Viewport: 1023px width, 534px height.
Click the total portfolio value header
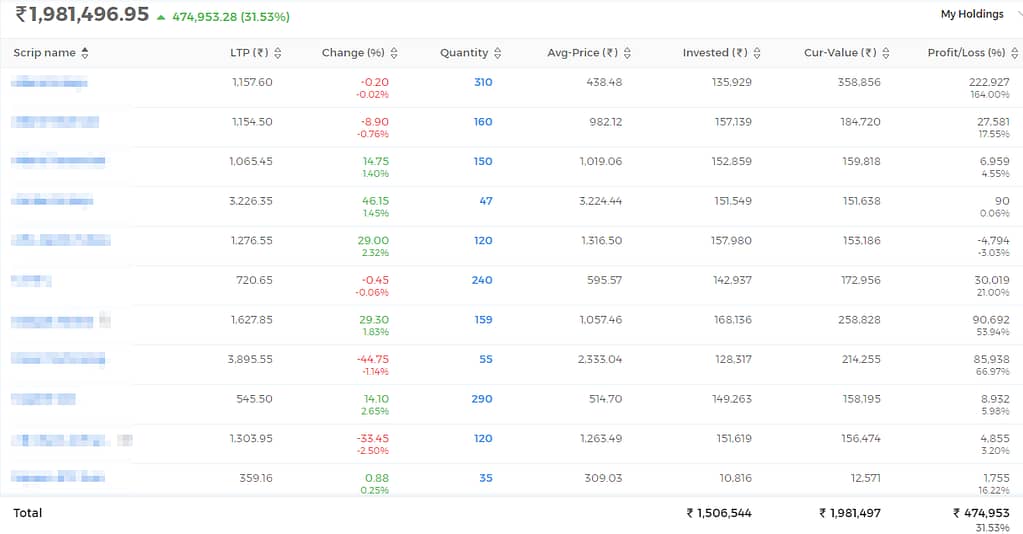click(82, 14)
